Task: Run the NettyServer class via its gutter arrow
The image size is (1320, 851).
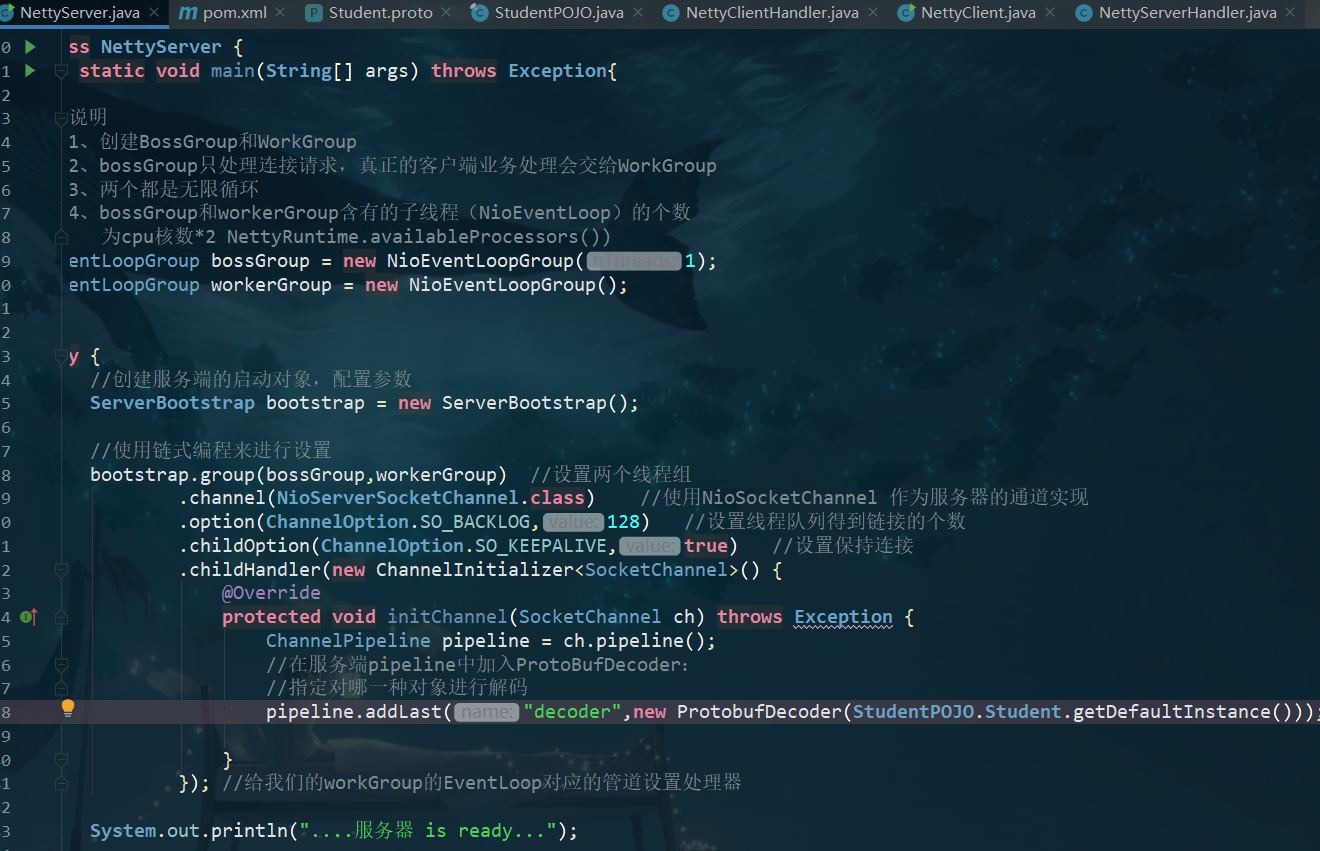Action: point(30,47)
